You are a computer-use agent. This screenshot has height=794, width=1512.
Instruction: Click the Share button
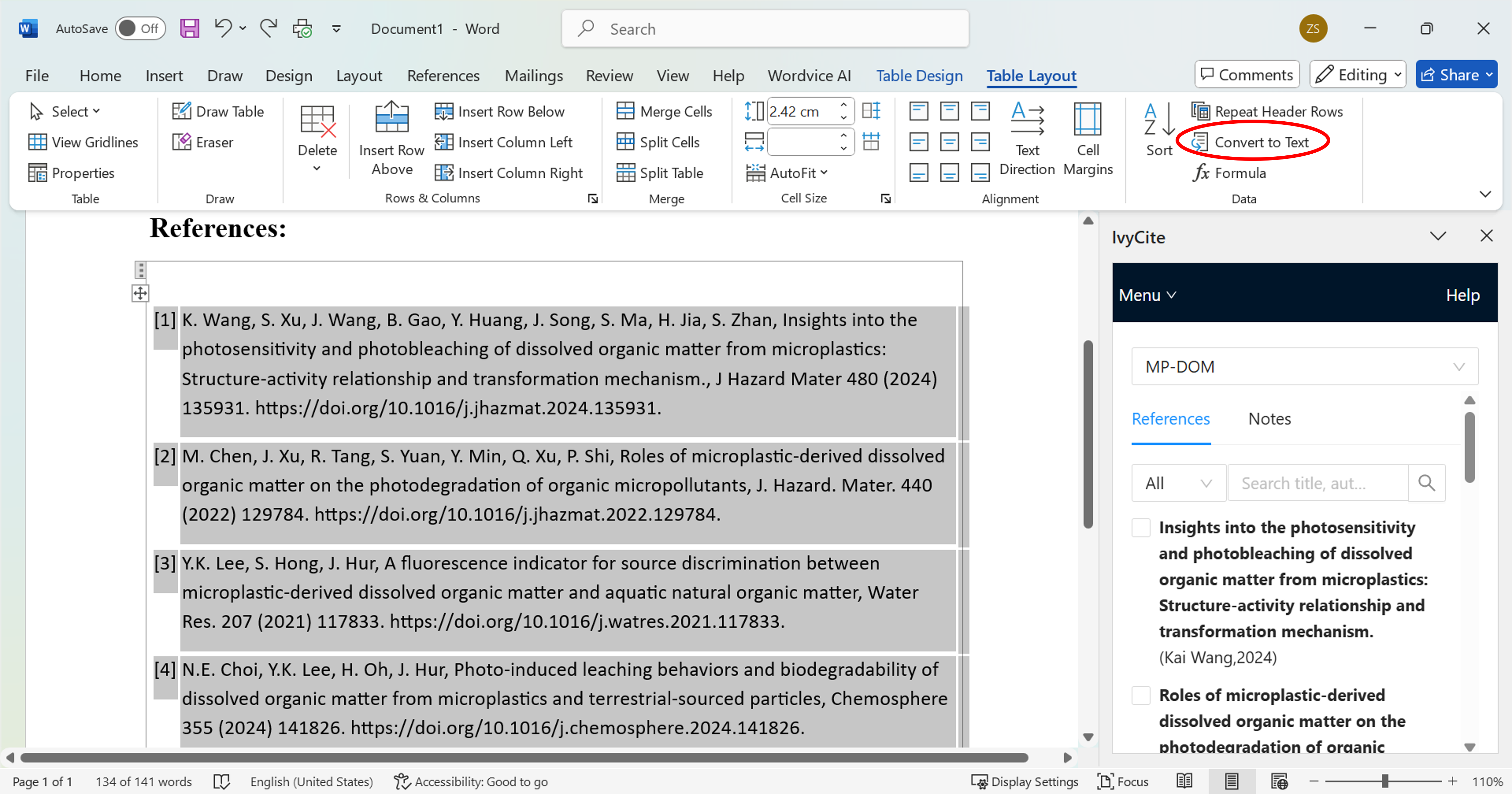pyautogui.click(x=1456, y=75)
